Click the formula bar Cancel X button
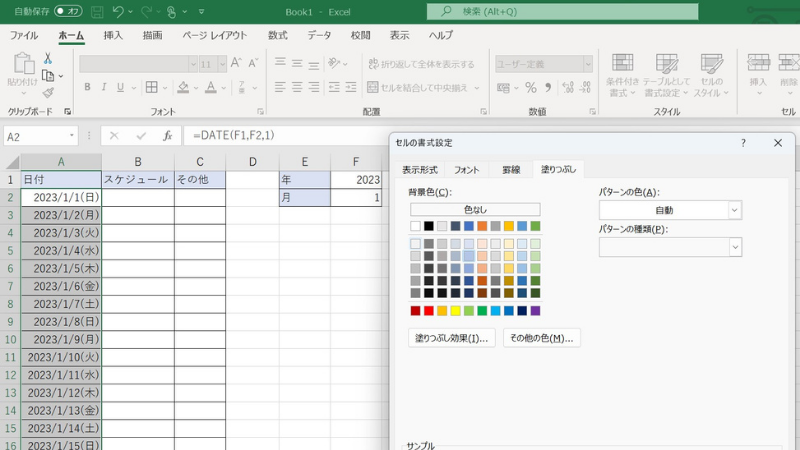The width and height of the screenshot is (800, 450). click(114, 136)
